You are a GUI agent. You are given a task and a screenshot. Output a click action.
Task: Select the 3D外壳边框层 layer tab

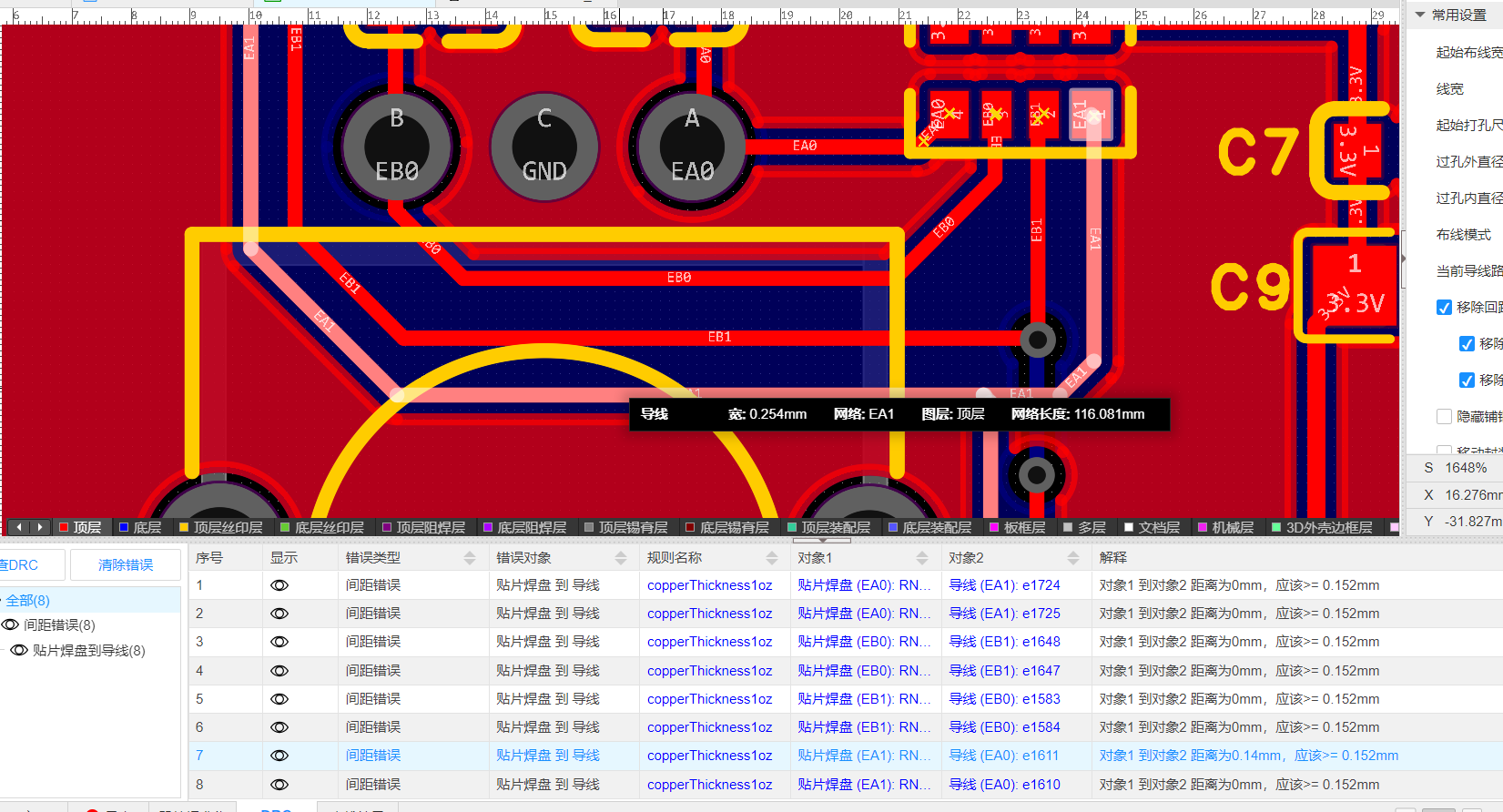click(x=1322, y=527)
